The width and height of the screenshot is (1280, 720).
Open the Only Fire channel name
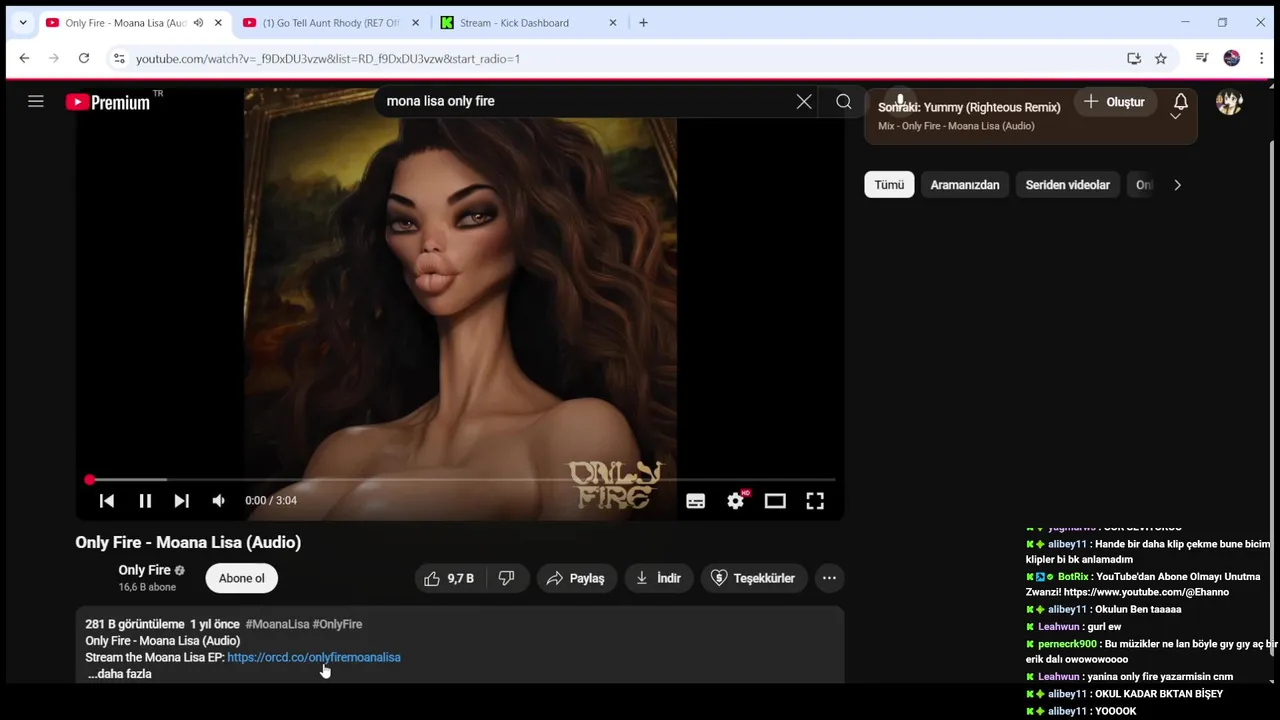[144, 570]
